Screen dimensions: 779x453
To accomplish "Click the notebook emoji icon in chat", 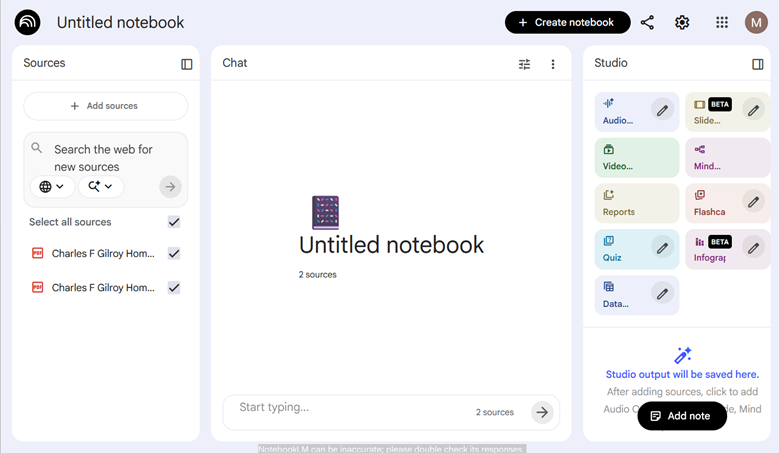I will (x=325, y=213).
